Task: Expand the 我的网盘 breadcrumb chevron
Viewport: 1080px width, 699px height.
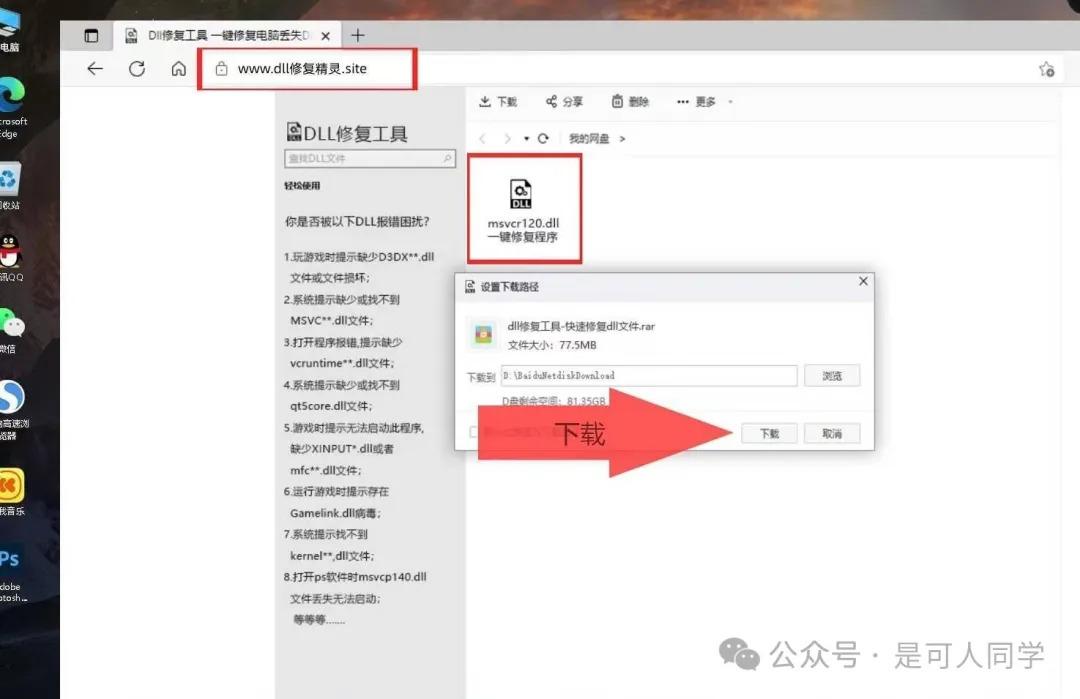Action: [621, 138]
